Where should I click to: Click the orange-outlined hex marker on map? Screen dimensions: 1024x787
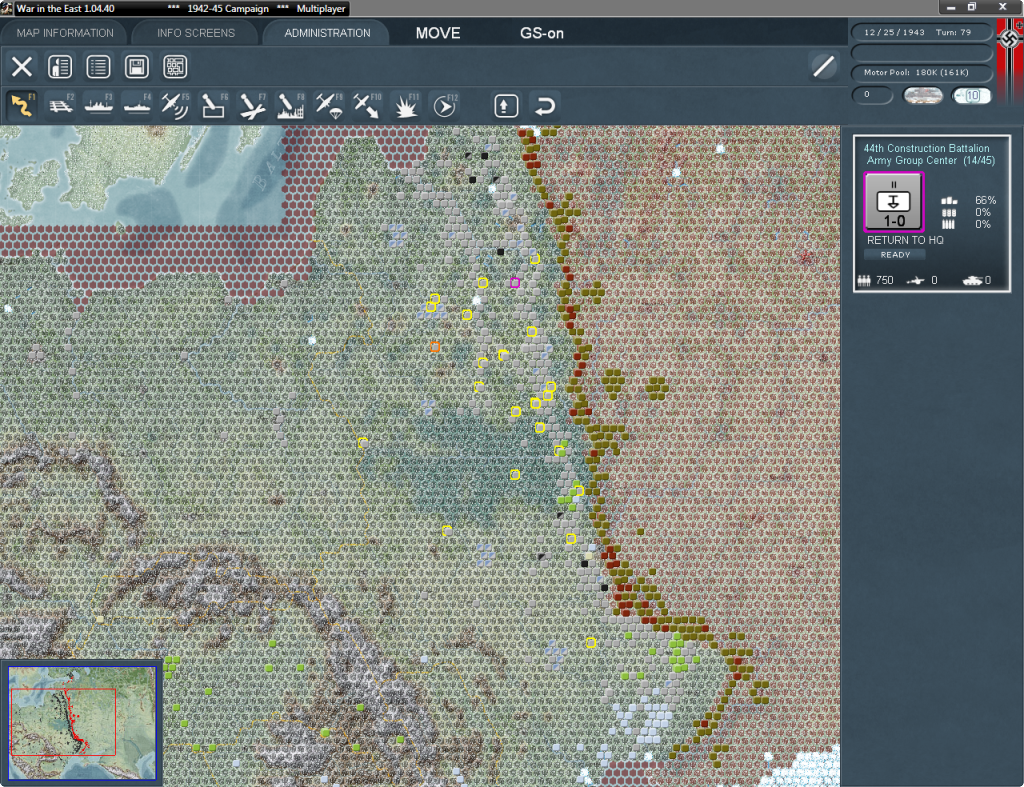pyautogui.click(x=435, y=347)
